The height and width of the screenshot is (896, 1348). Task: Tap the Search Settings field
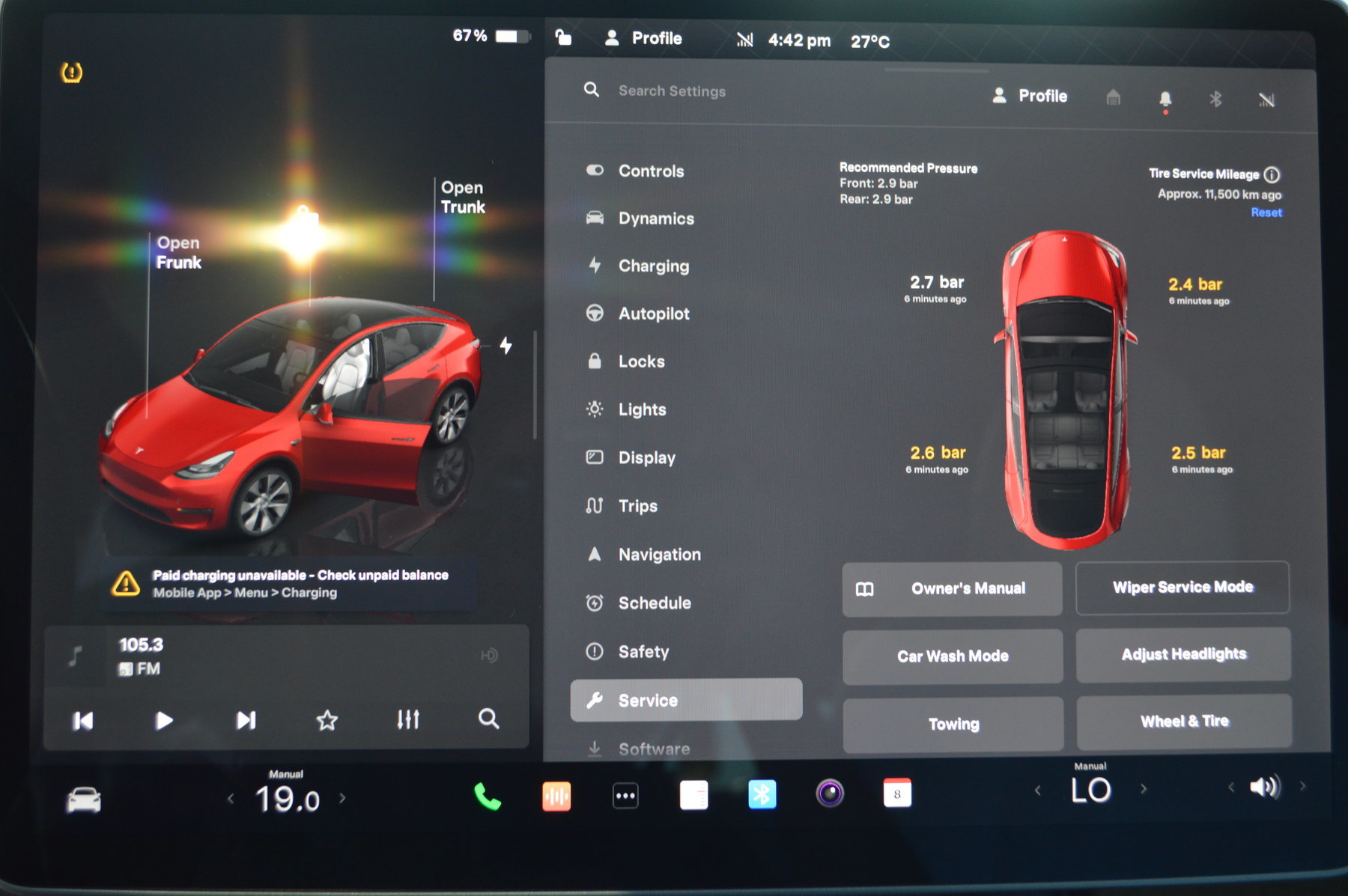672,91
